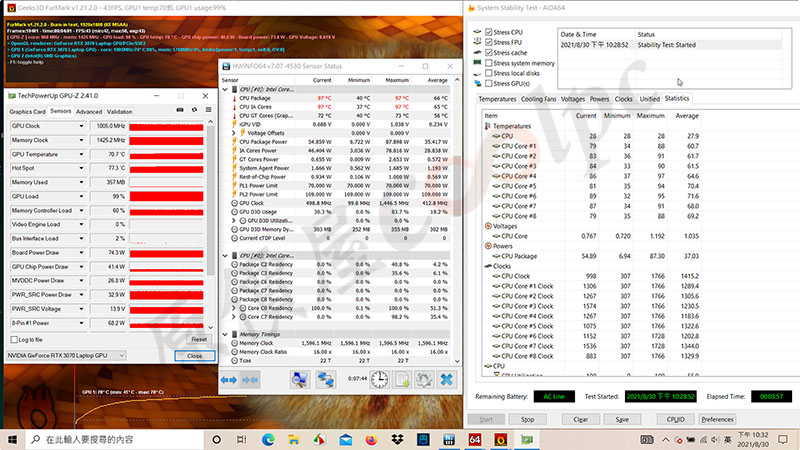Open Task View on taskbar
The height and width of the screenshot is (450, 800).
[242, 439]
